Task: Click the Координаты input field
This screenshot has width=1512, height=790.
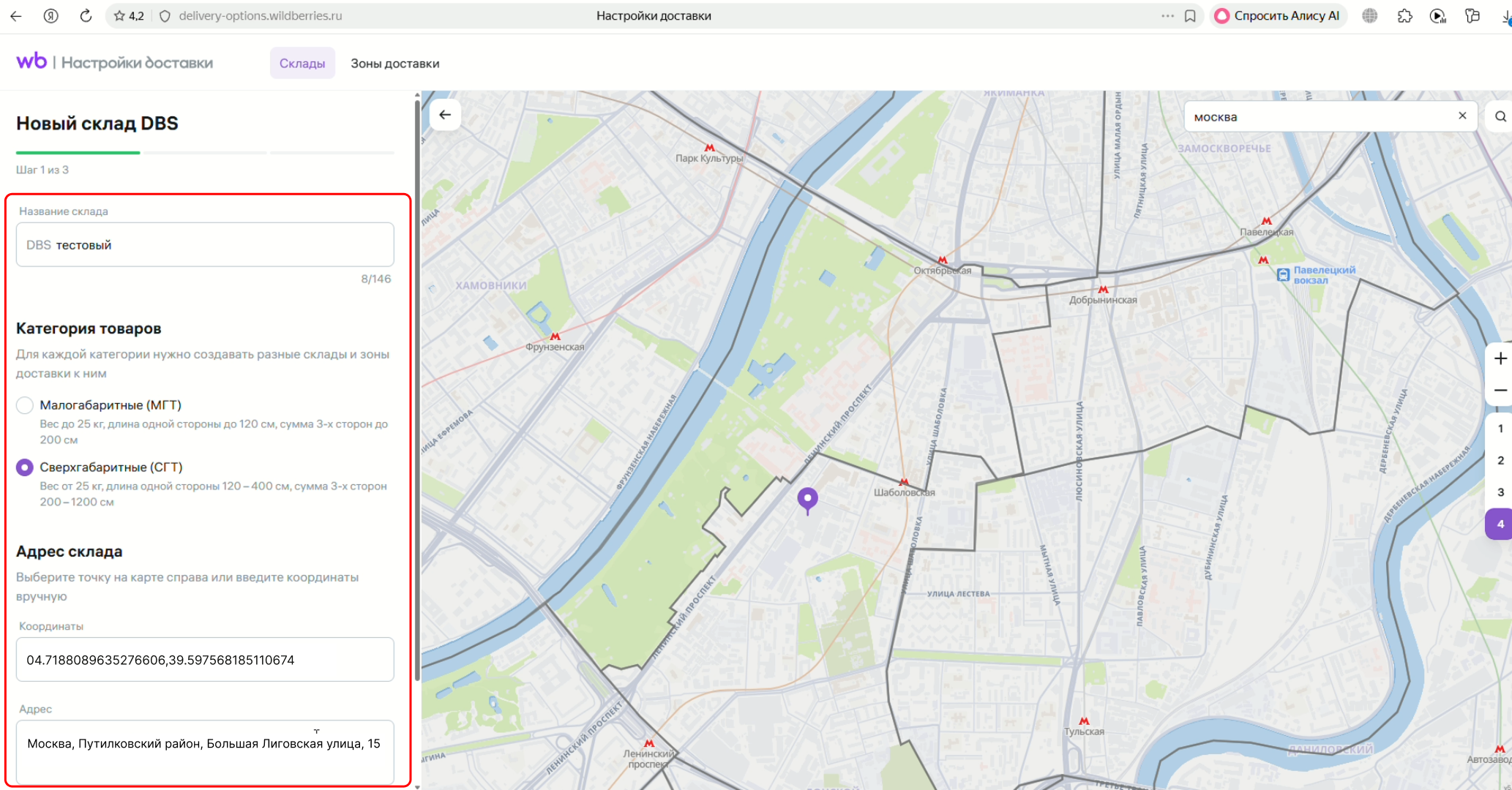Action: 205,660
